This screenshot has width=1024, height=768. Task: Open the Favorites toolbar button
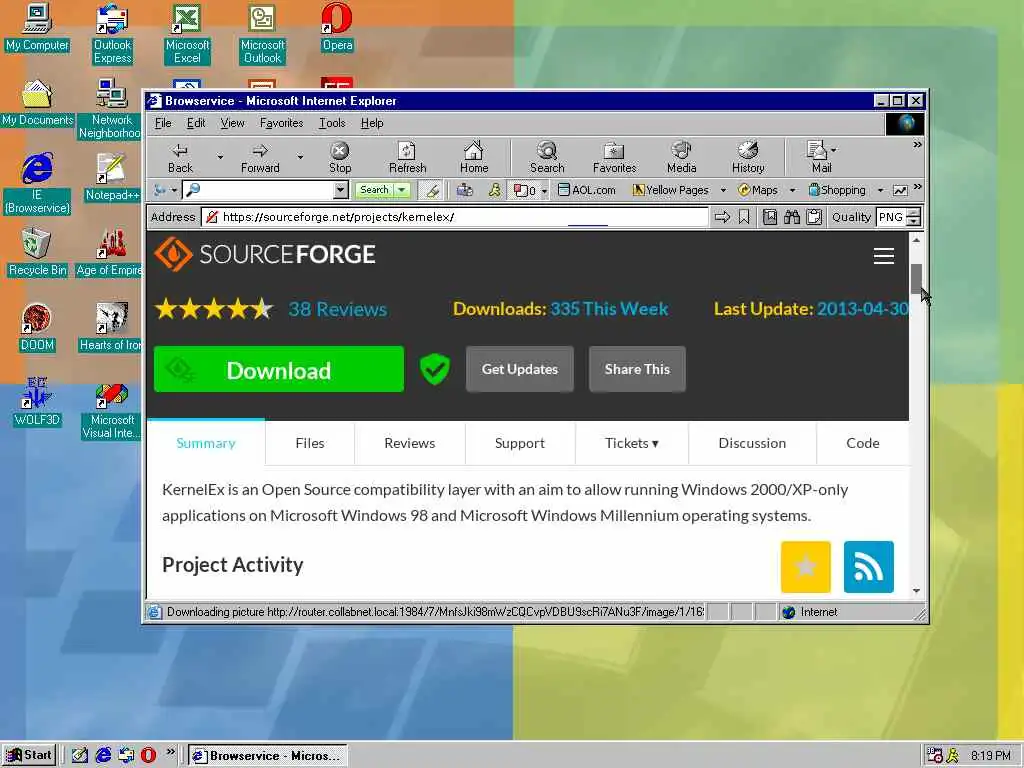[x=614, y=158]
